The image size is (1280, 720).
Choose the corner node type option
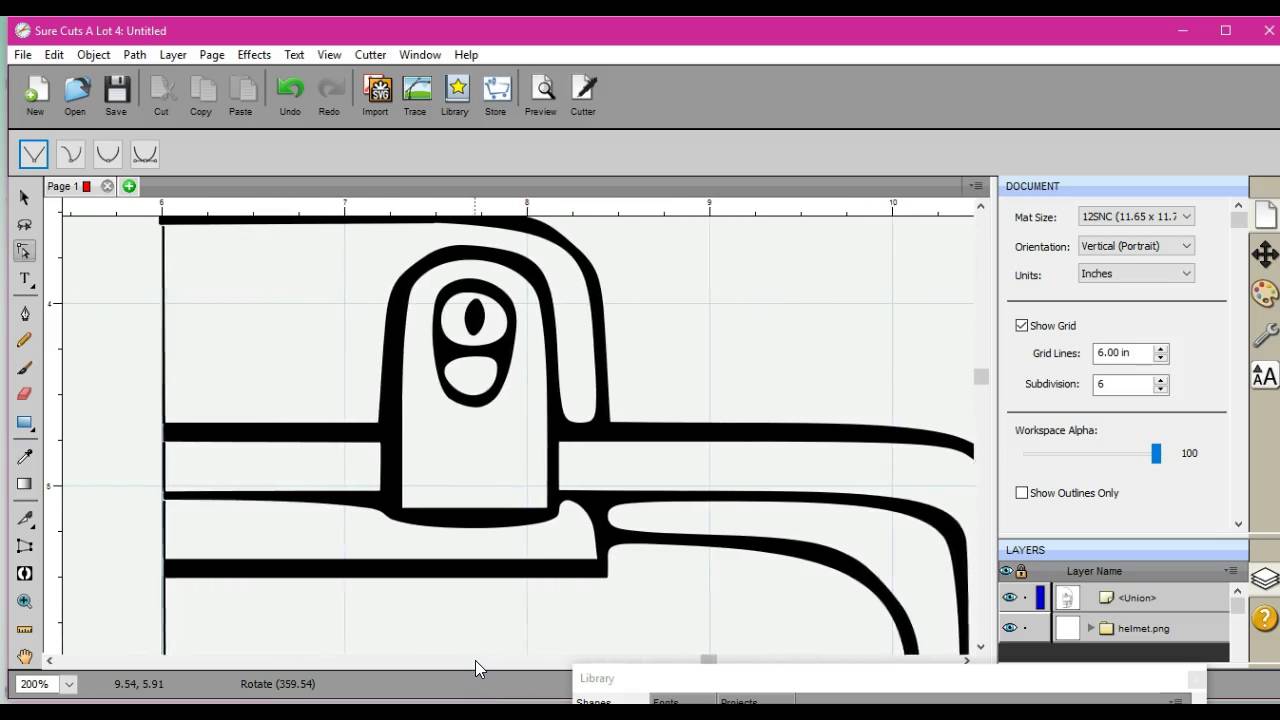tap(33, 154)
